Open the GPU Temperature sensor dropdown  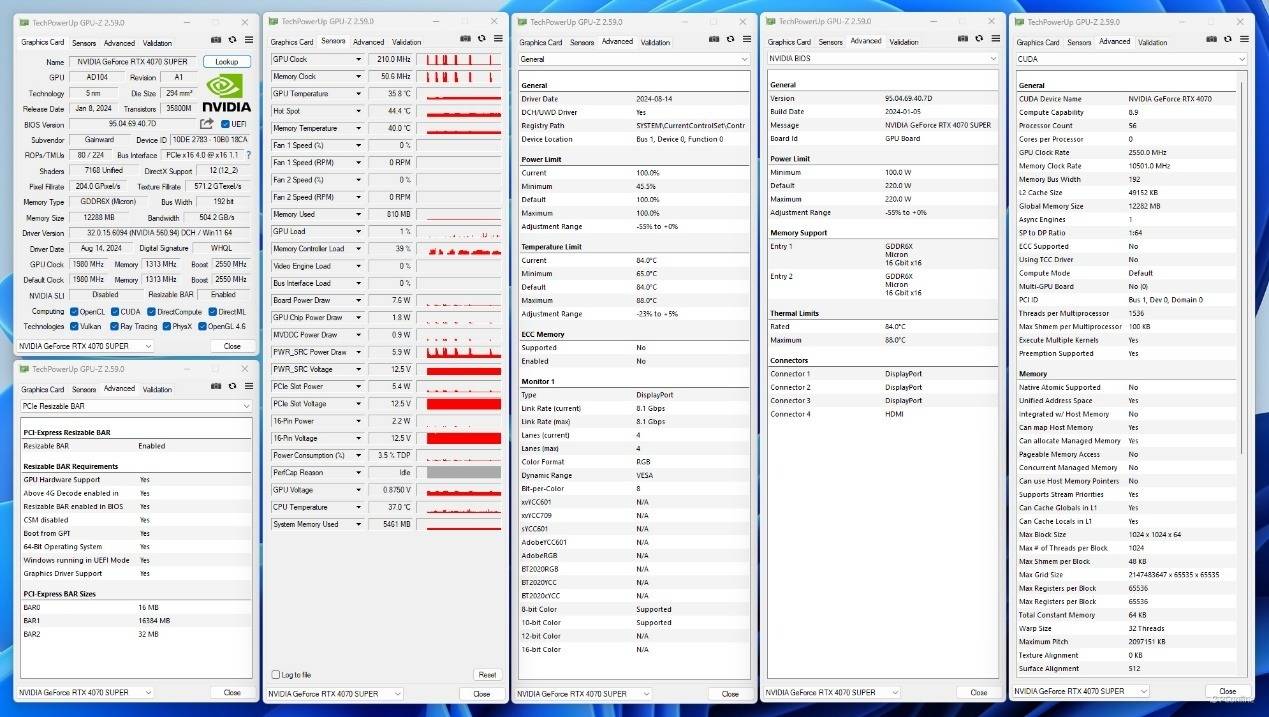[x=358, y=94]
